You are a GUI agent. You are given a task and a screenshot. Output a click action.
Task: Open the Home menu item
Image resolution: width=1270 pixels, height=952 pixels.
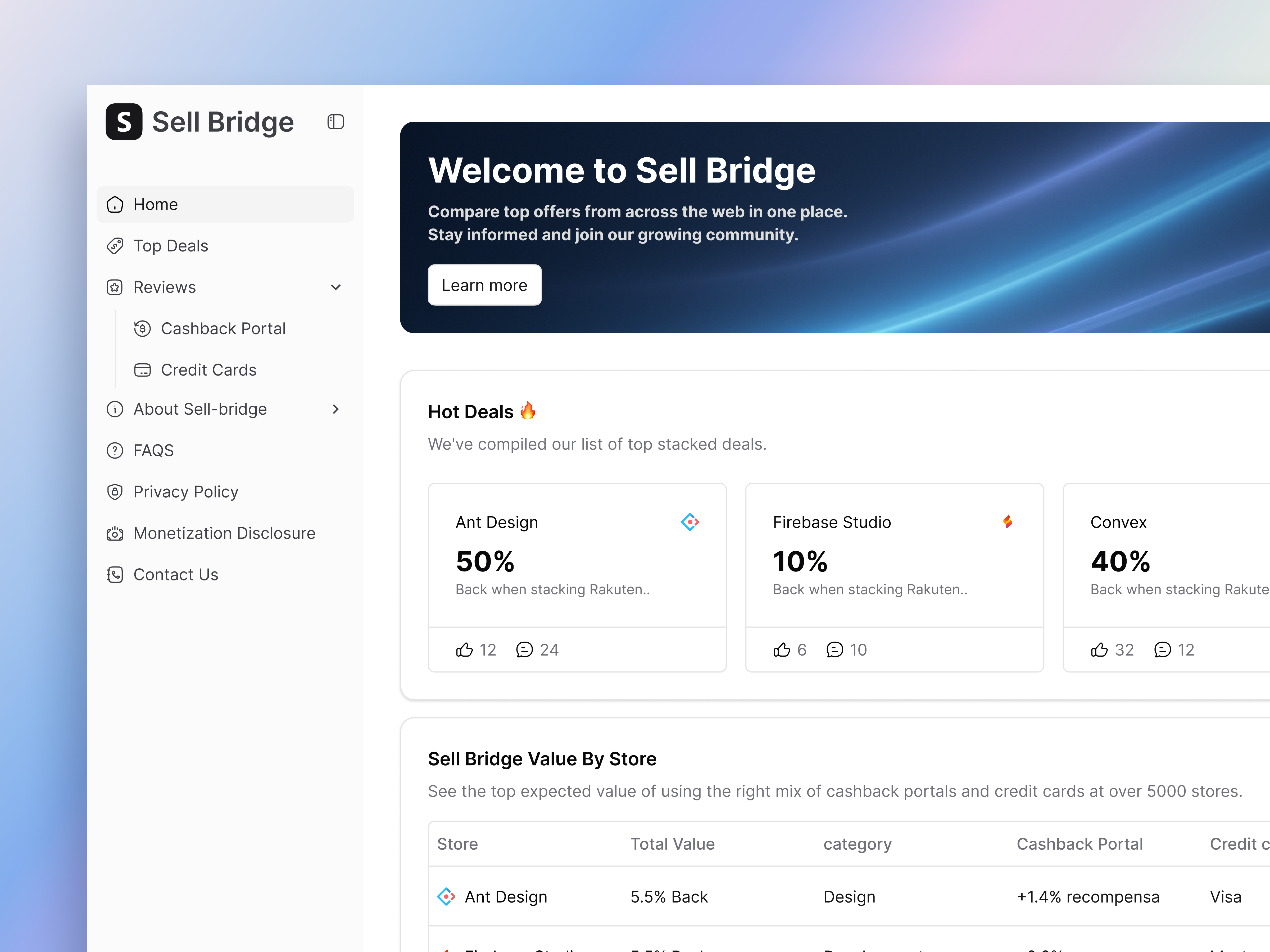[x=225, y=204]
